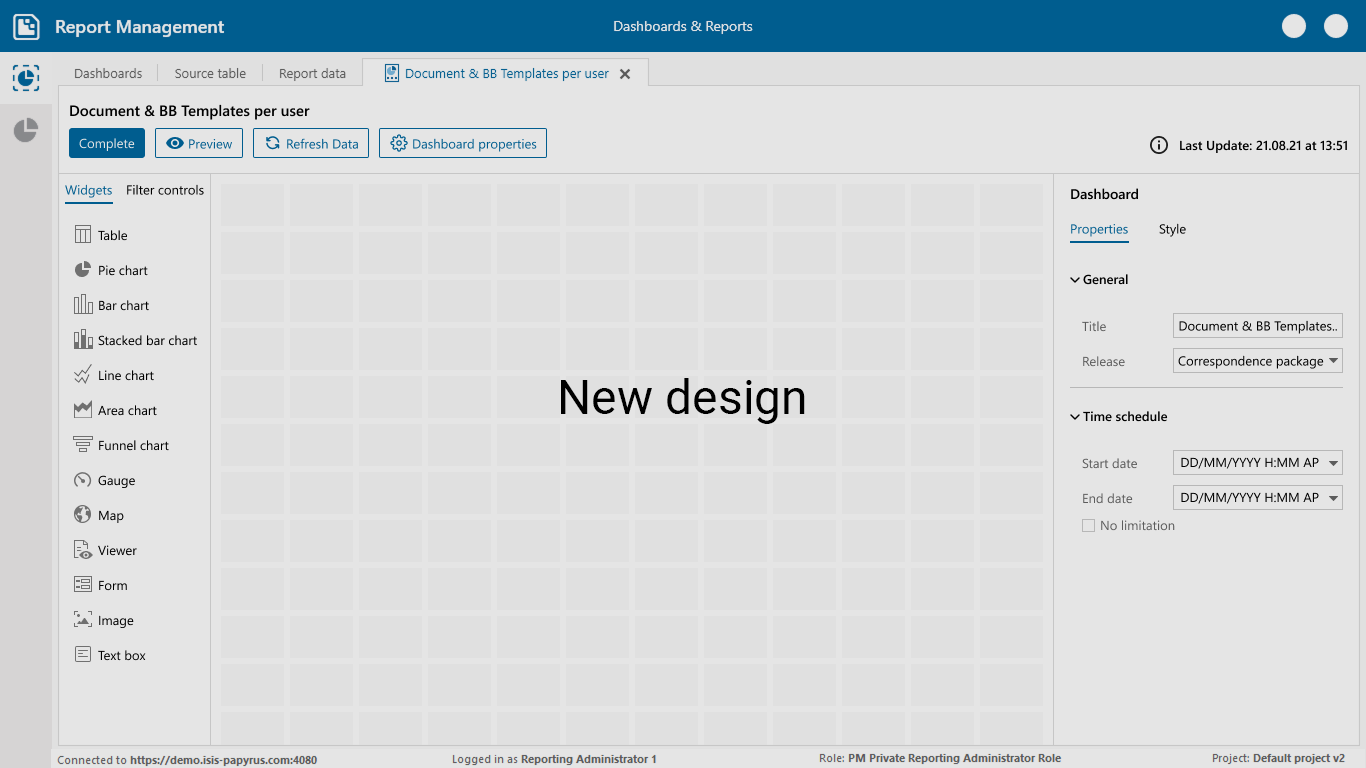Pick the Funnel chart widget icon

point(83,445)
